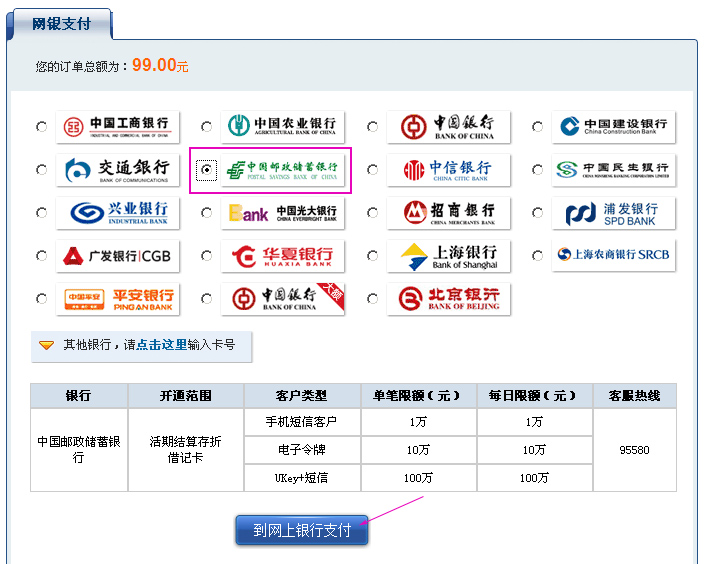
Task: Click the China Merchants Bank logo
Action: pyautogui.click(x=448, y=213)
